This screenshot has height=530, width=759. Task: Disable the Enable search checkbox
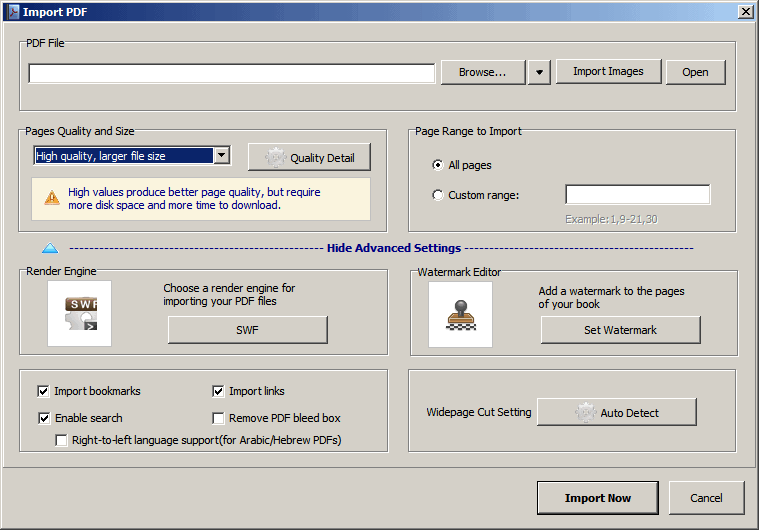[44, 418]
